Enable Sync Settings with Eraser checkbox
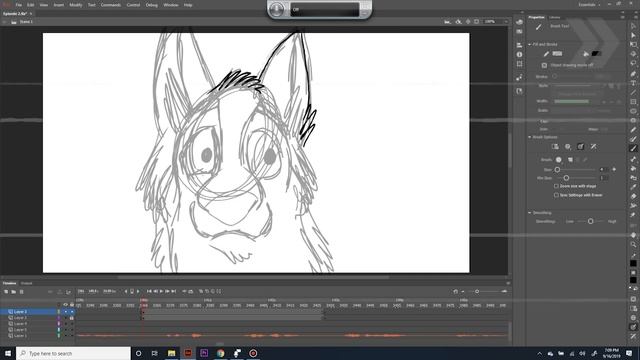640x360 pixels. click(x=556, y=195)
